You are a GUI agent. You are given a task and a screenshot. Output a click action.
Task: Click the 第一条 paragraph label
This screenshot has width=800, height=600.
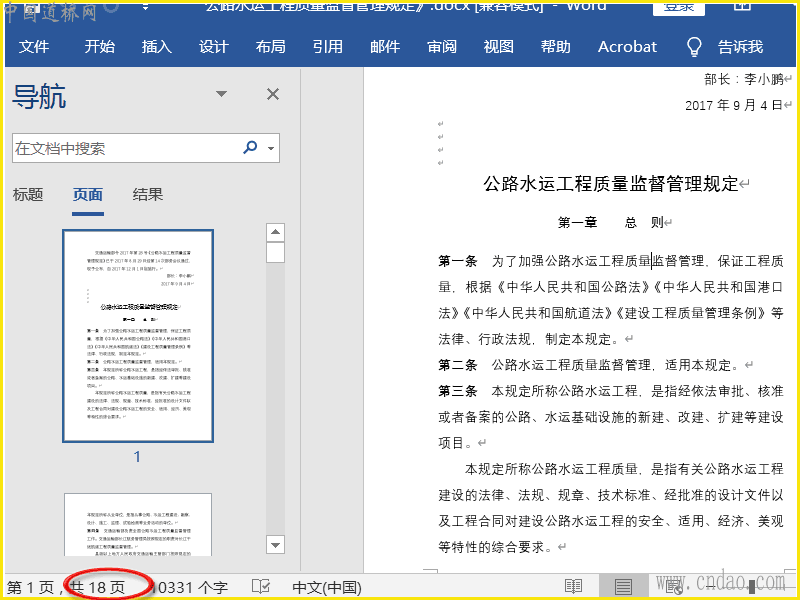click(x=458, y=261)
